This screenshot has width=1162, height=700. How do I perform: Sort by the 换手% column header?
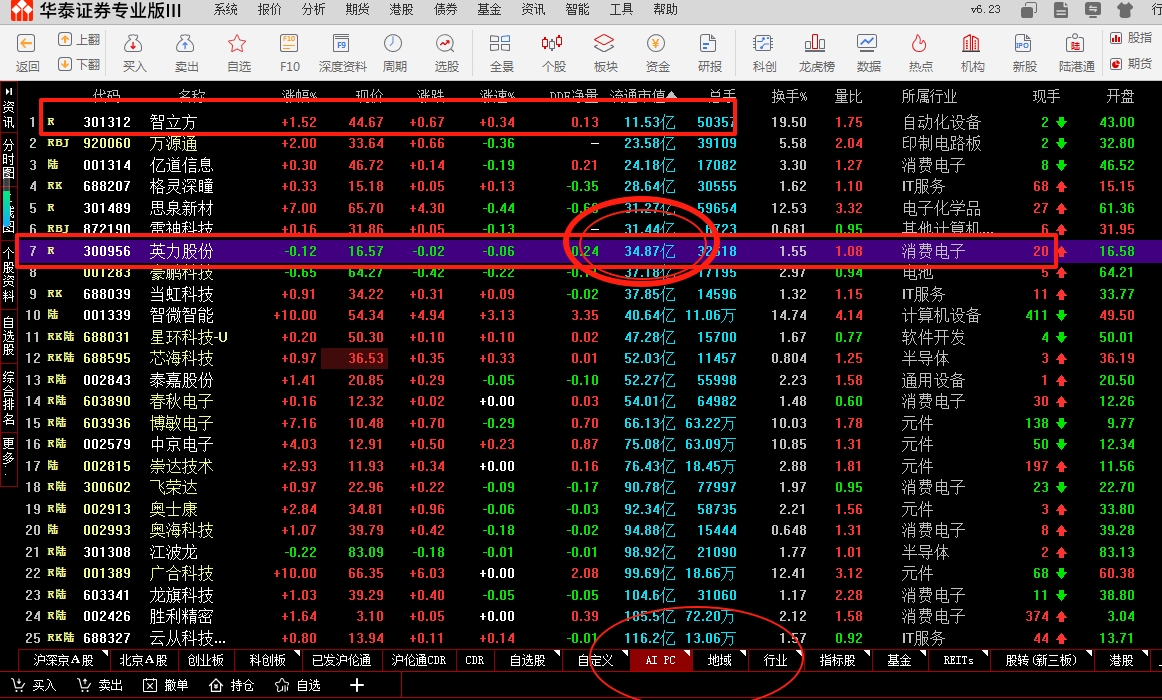[x=788, y=96]
